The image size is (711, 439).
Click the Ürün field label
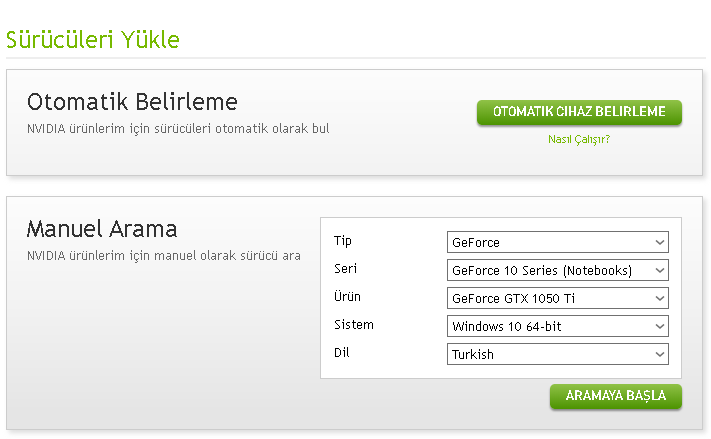coord(347,297)
